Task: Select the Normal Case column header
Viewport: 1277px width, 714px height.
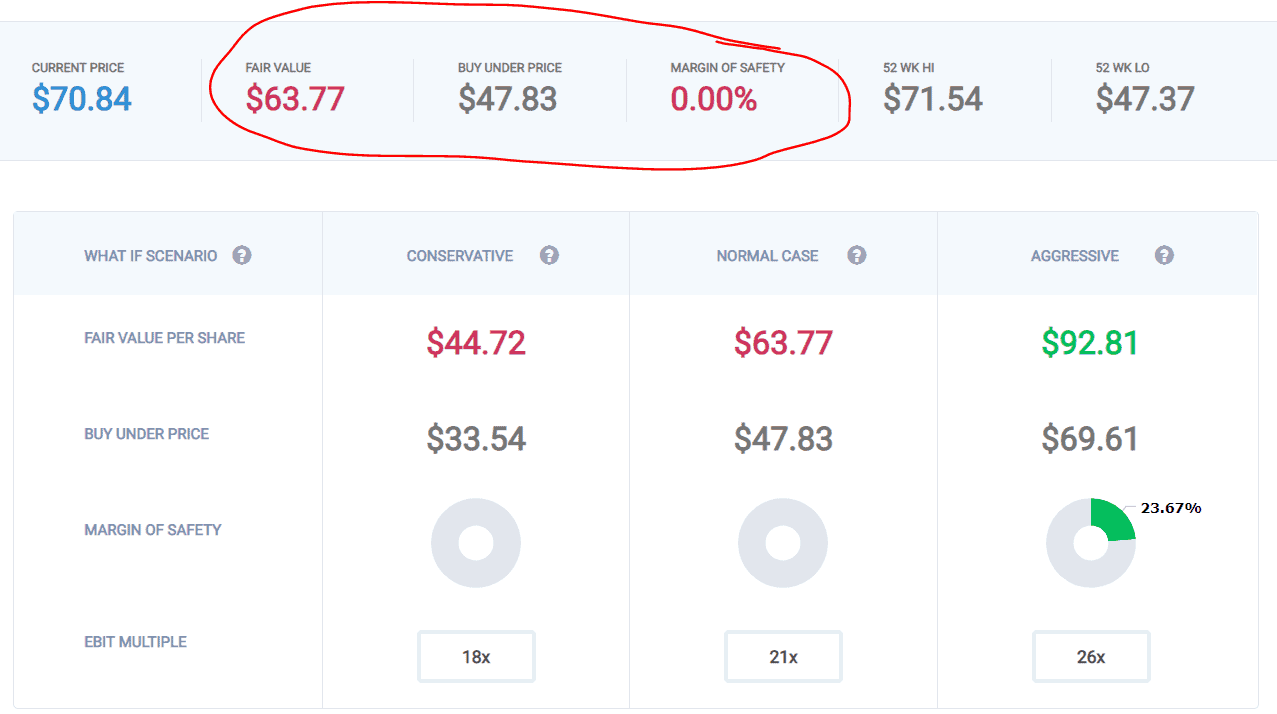Action: (x=767, y=256)
